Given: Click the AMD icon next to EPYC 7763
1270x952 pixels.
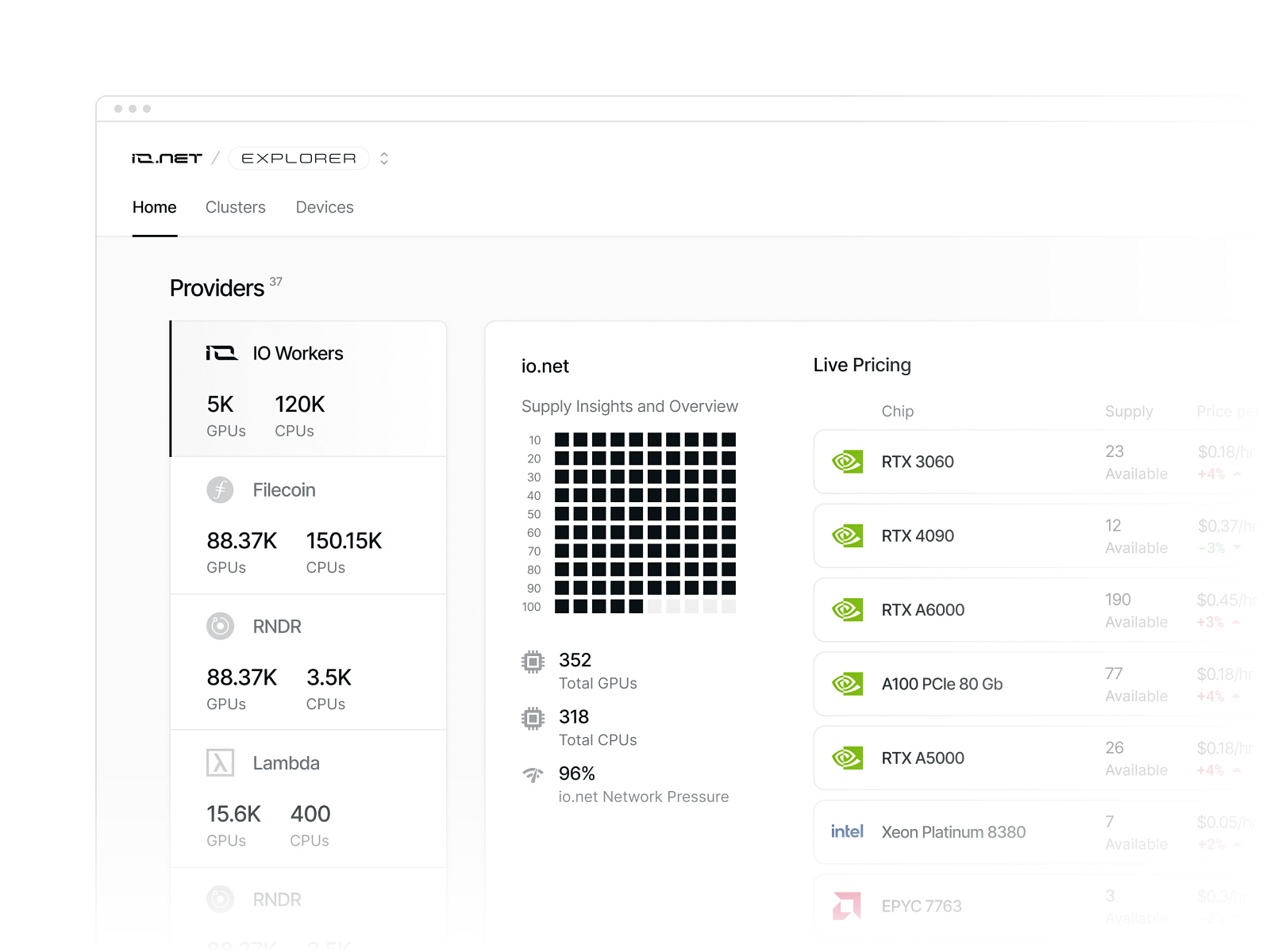Looking at the screenshot, I should coord(848,905).
